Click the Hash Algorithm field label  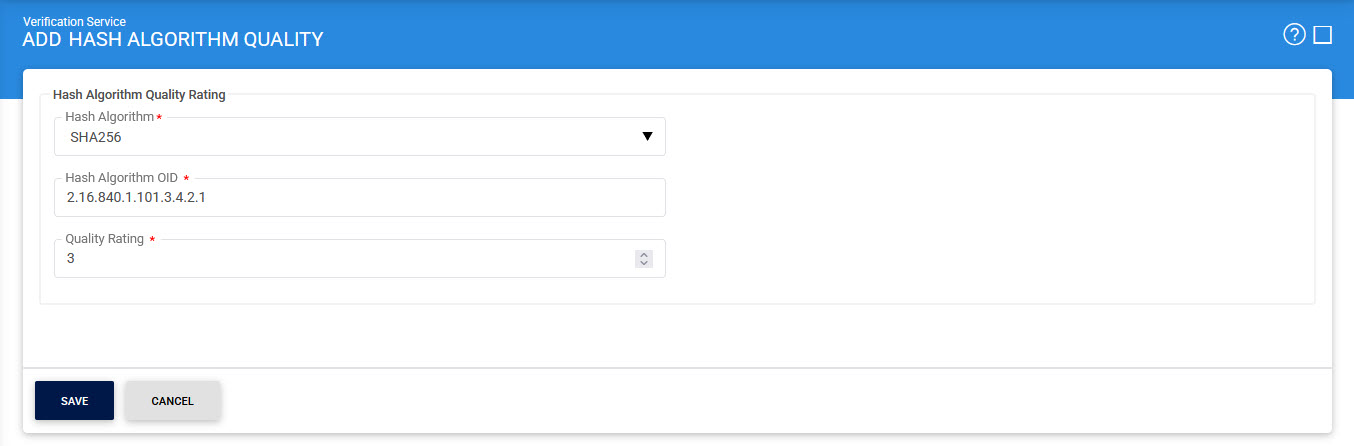pos(110,117)
